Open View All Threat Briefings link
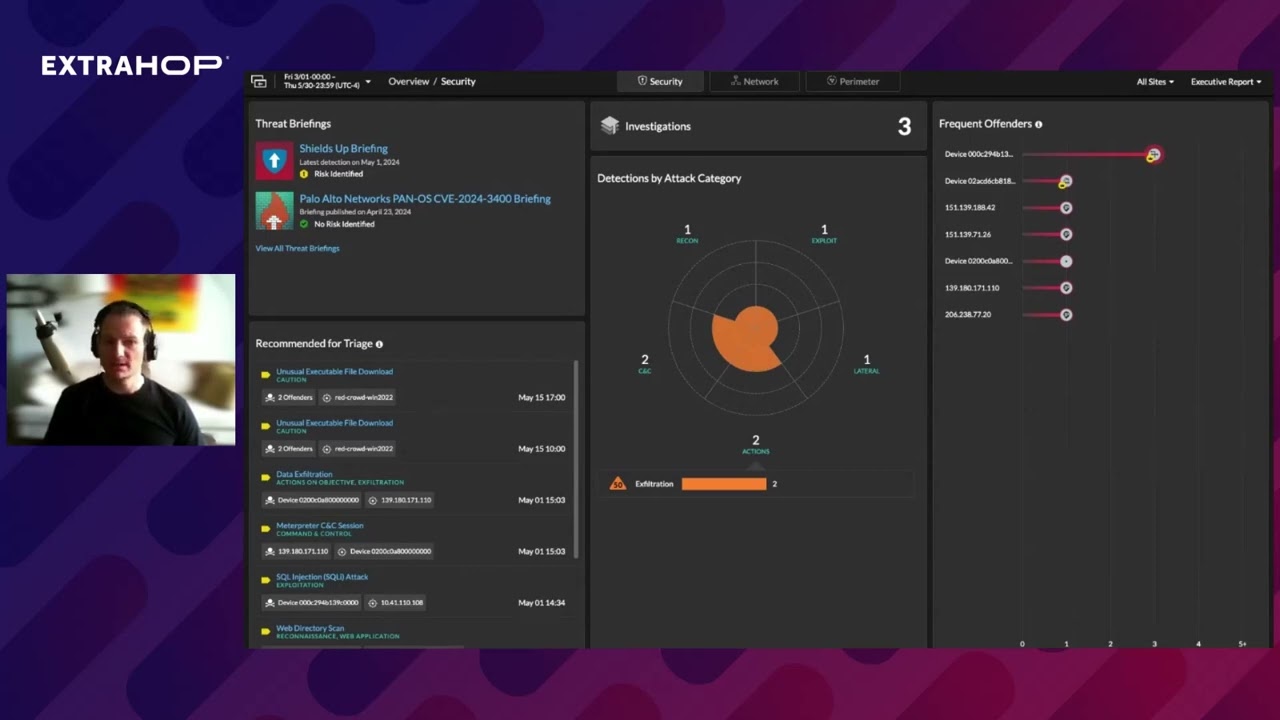The image size is (1280, 720). pos(297,248)
